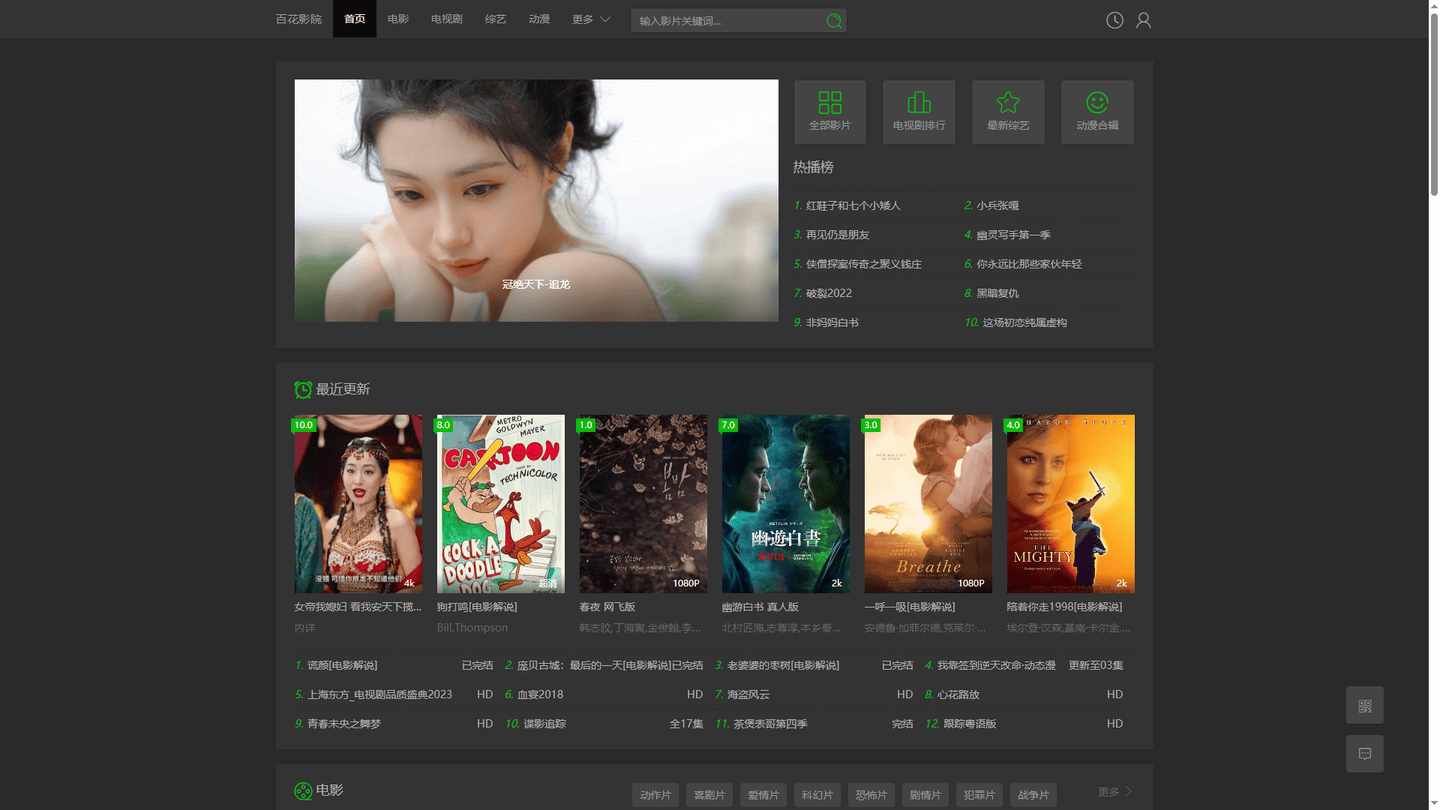This screenshot has width=1440, height=810.
Task: Click the green search magnifier icon
Action: click(x=834, y=21)
